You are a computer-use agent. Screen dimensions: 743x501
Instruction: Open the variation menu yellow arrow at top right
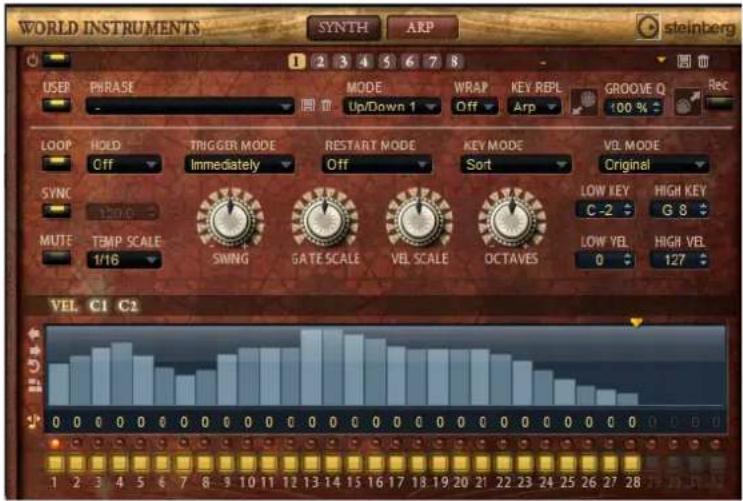(661, 59)
